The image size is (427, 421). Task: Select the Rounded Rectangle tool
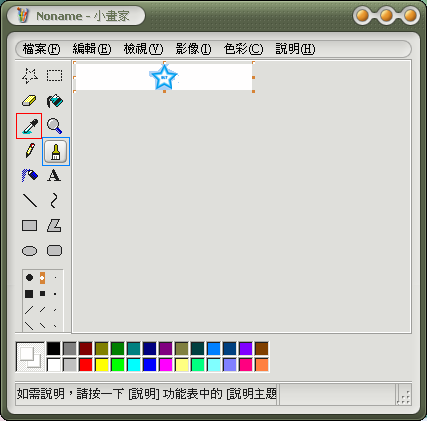coord(54,251)
